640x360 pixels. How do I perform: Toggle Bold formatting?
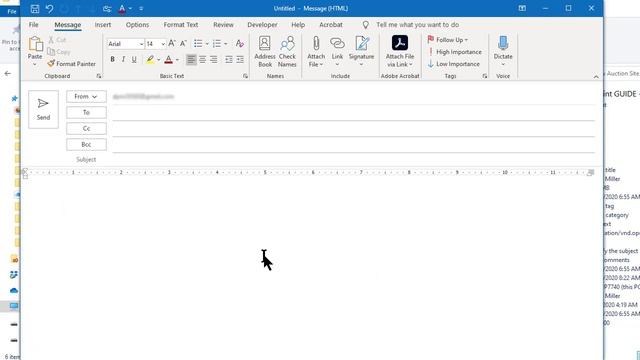(x=112, y=60)
